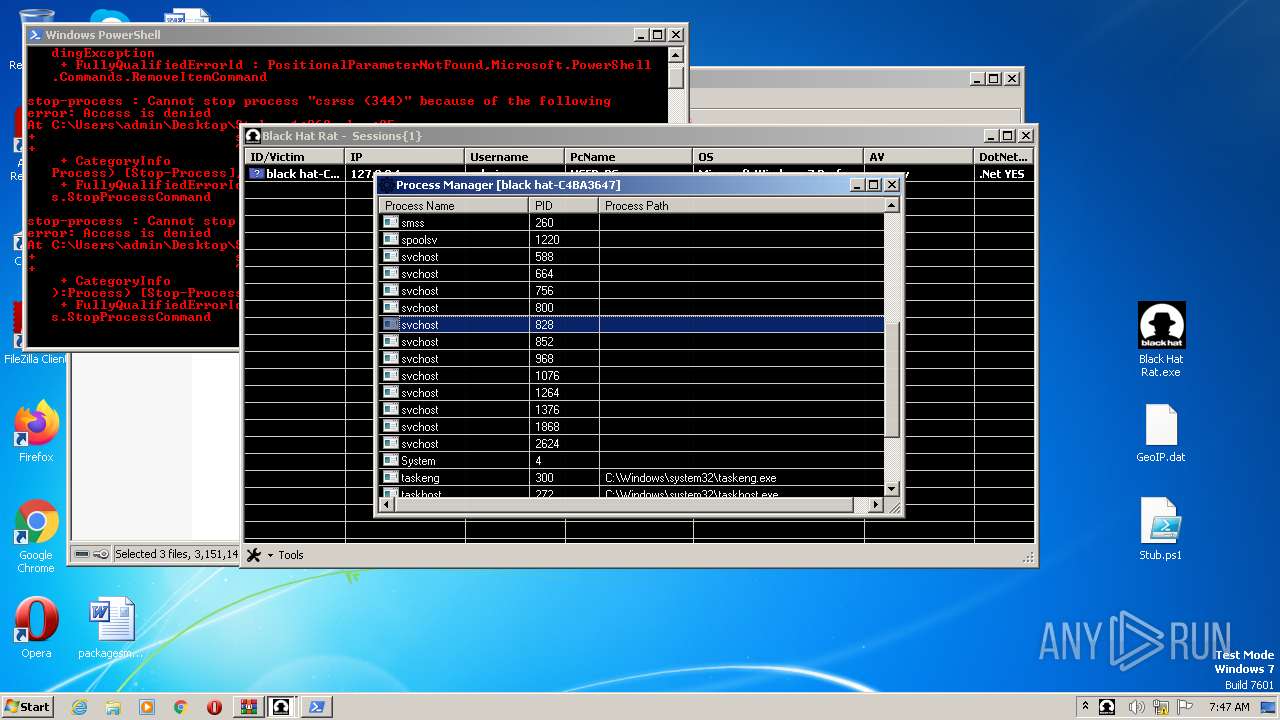The image size is (1280, 720).
Task: Open FileZilla Client desktop shortcut
Action: [34, 335]
